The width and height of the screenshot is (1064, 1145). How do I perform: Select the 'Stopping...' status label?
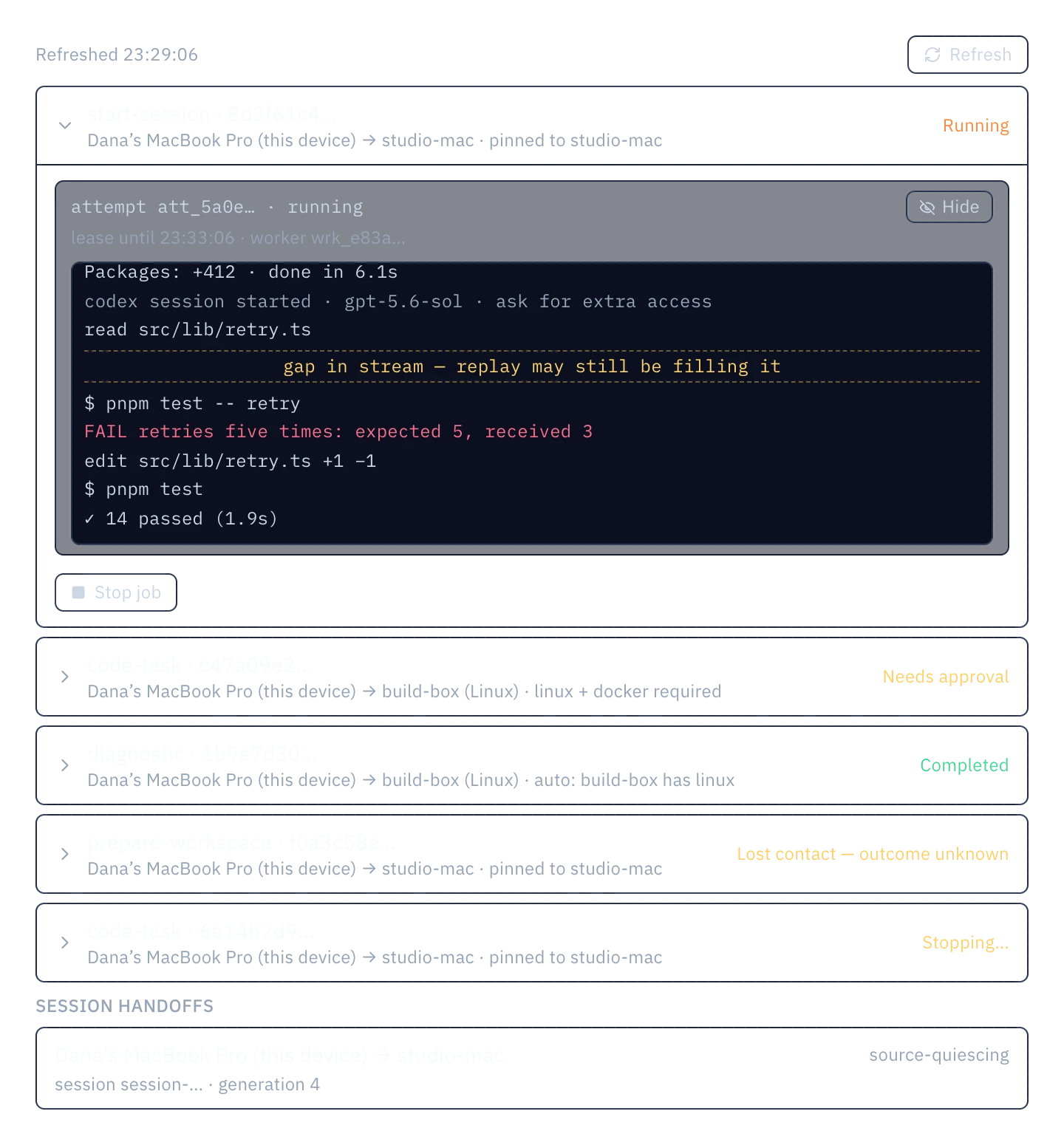(x=965, y=943)
